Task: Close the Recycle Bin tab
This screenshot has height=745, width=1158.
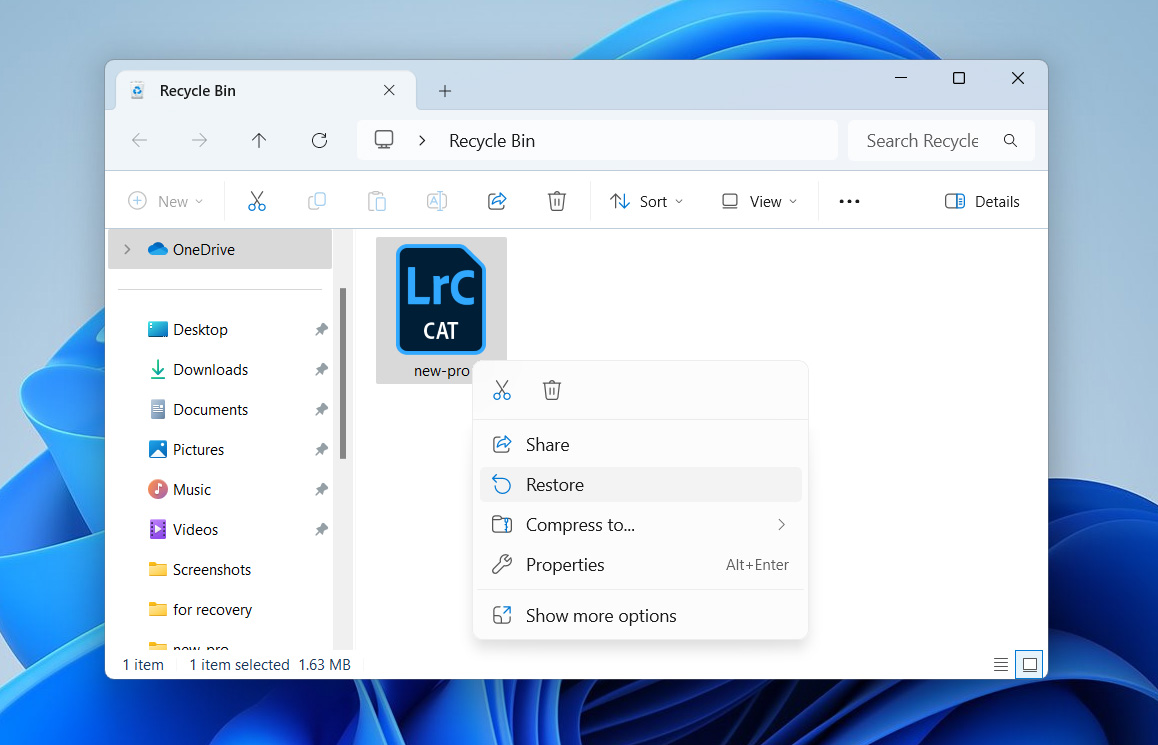Action: tap(389, 90)
